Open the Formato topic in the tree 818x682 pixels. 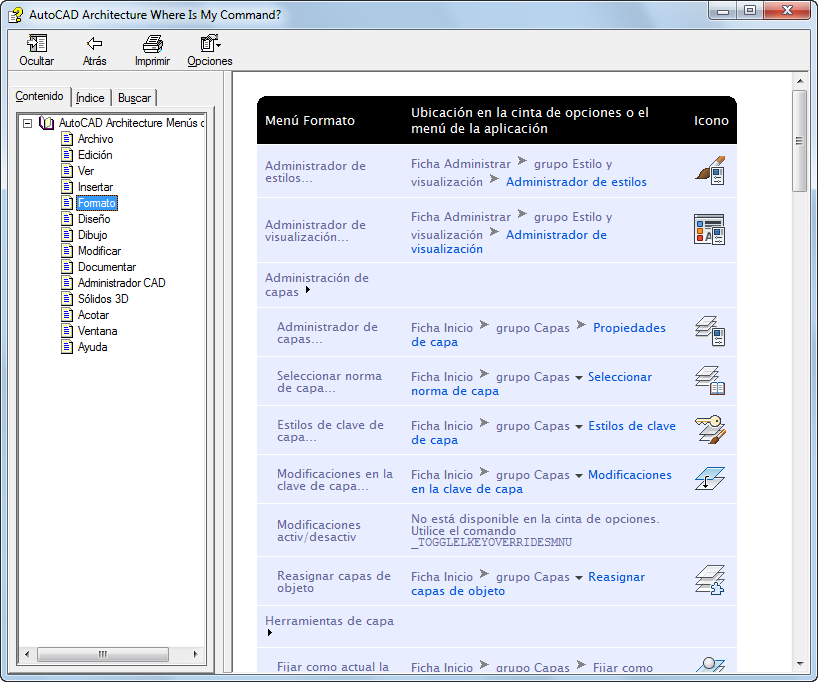pyautogui.click(x=97, y=203)
